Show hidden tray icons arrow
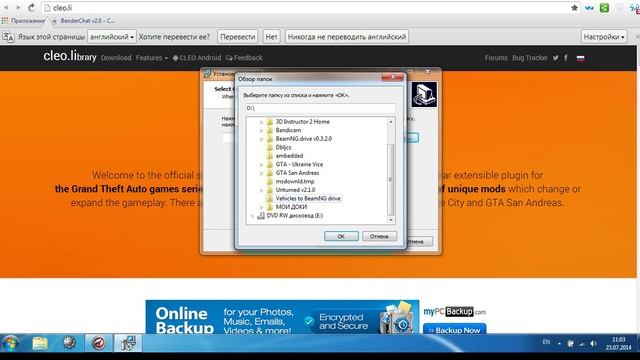The image size is (640, 360). (559, 344)
